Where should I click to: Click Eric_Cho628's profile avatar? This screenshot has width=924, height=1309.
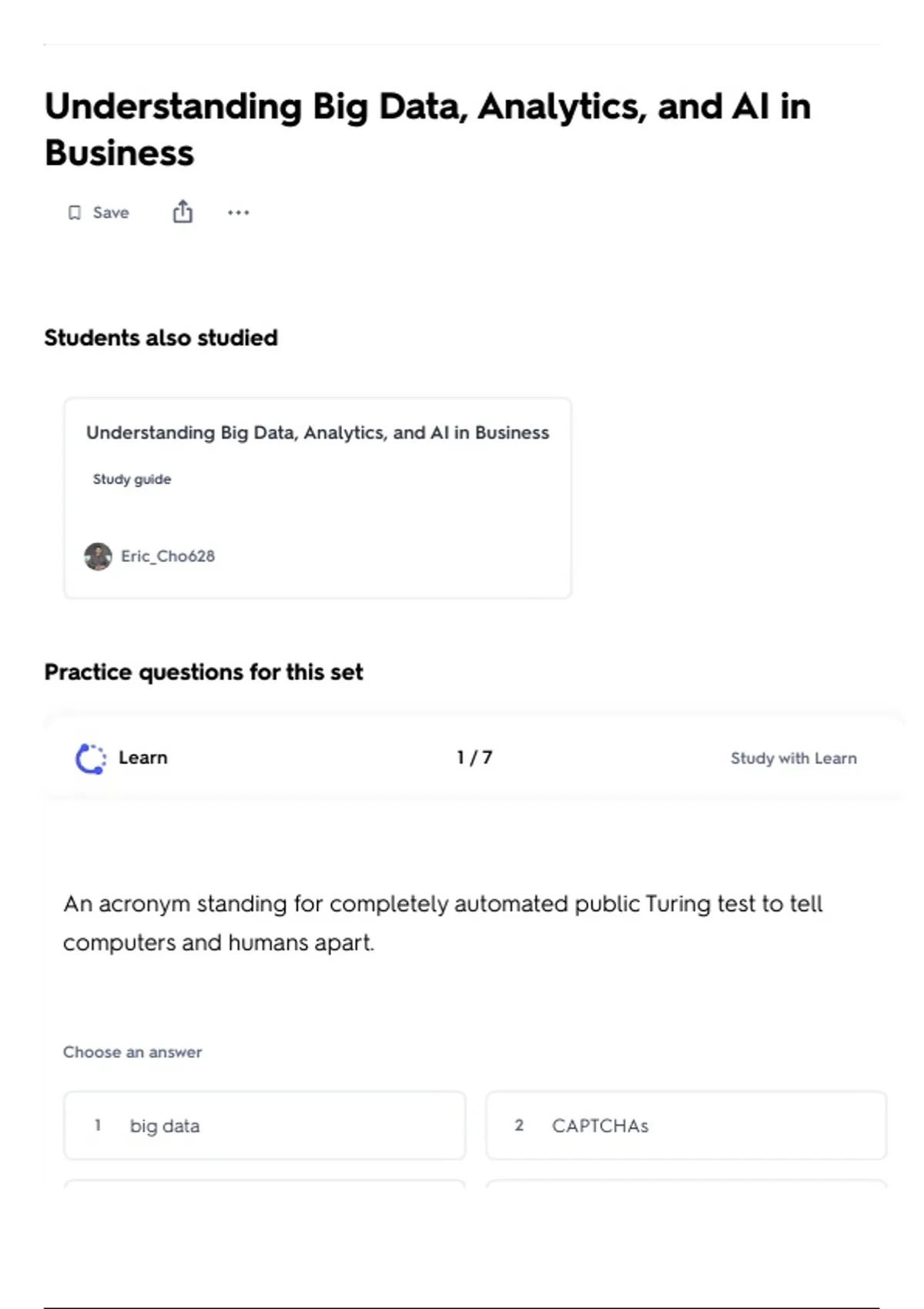pos(98,556)
